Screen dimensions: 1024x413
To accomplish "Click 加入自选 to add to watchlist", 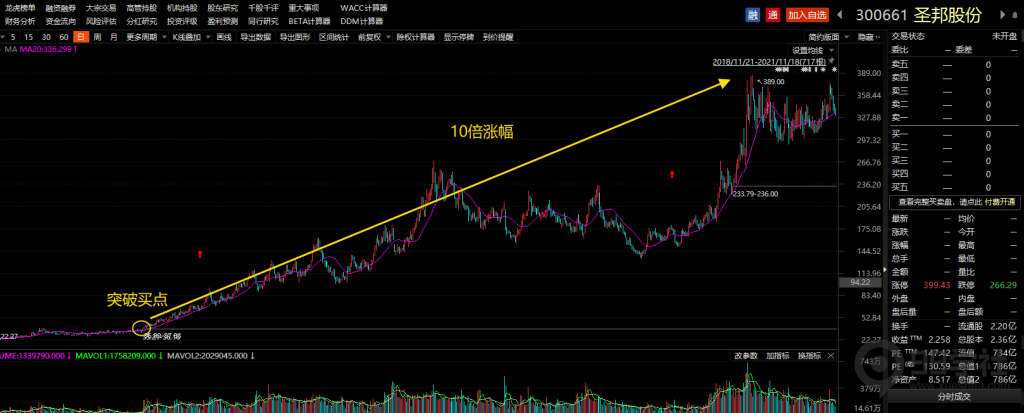I will pyautogui.click(x=807, y=15).
